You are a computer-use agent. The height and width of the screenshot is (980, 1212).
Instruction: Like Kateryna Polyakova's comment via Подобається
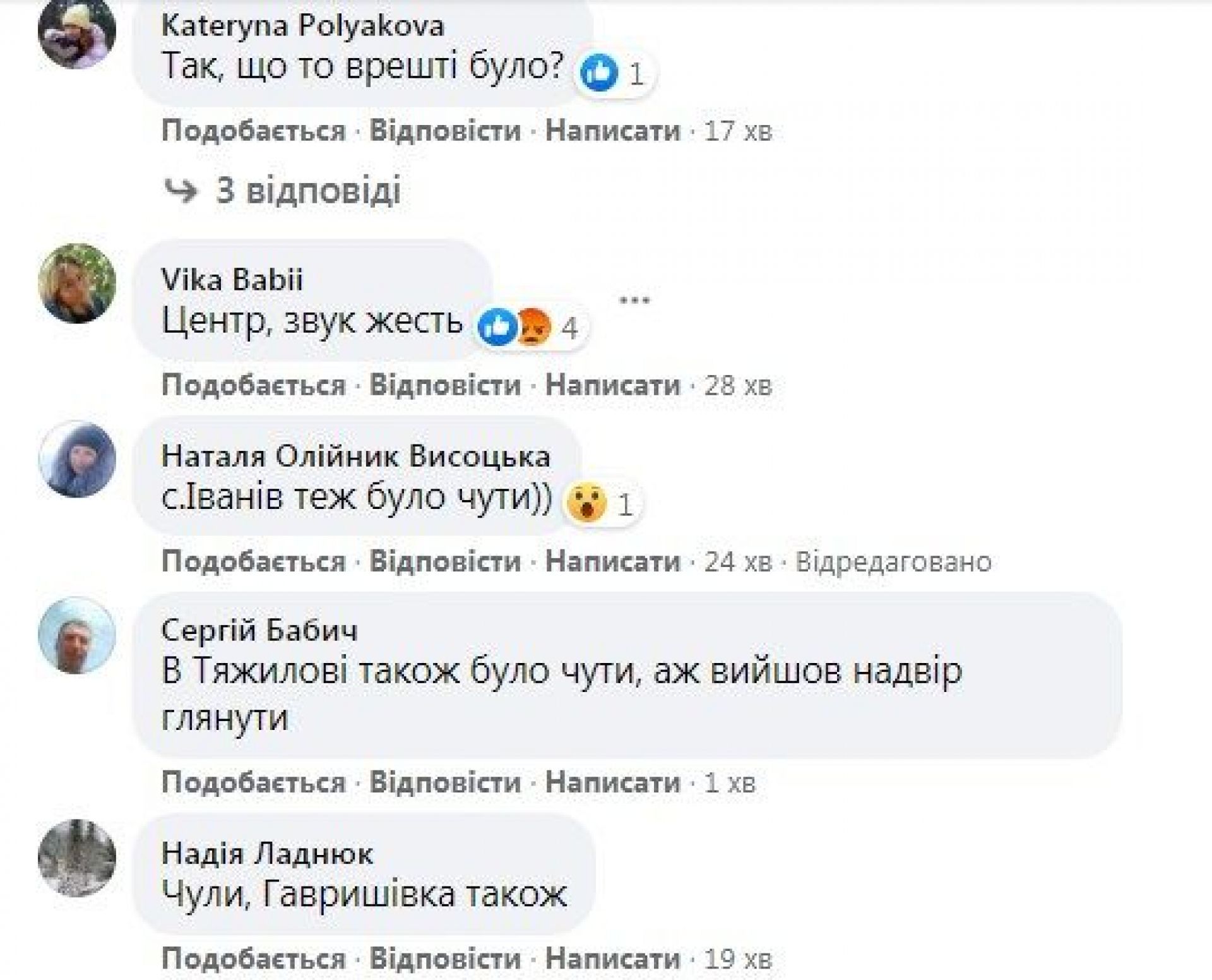(254, 131)
